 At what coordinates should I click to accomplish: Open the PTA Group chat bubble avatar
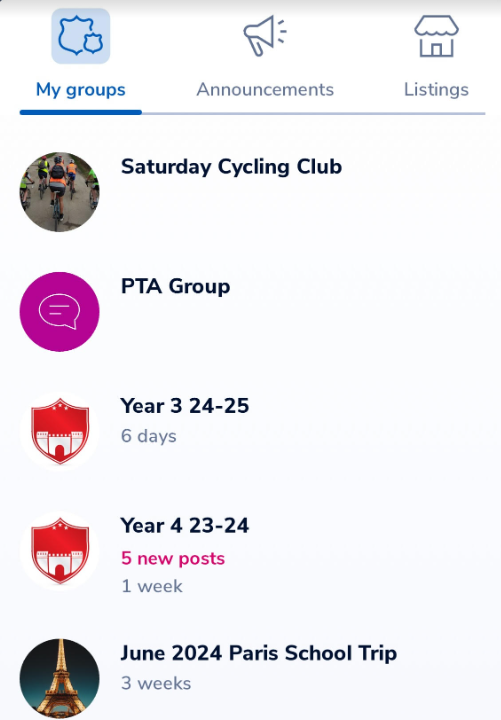click(x=59, y=312)
